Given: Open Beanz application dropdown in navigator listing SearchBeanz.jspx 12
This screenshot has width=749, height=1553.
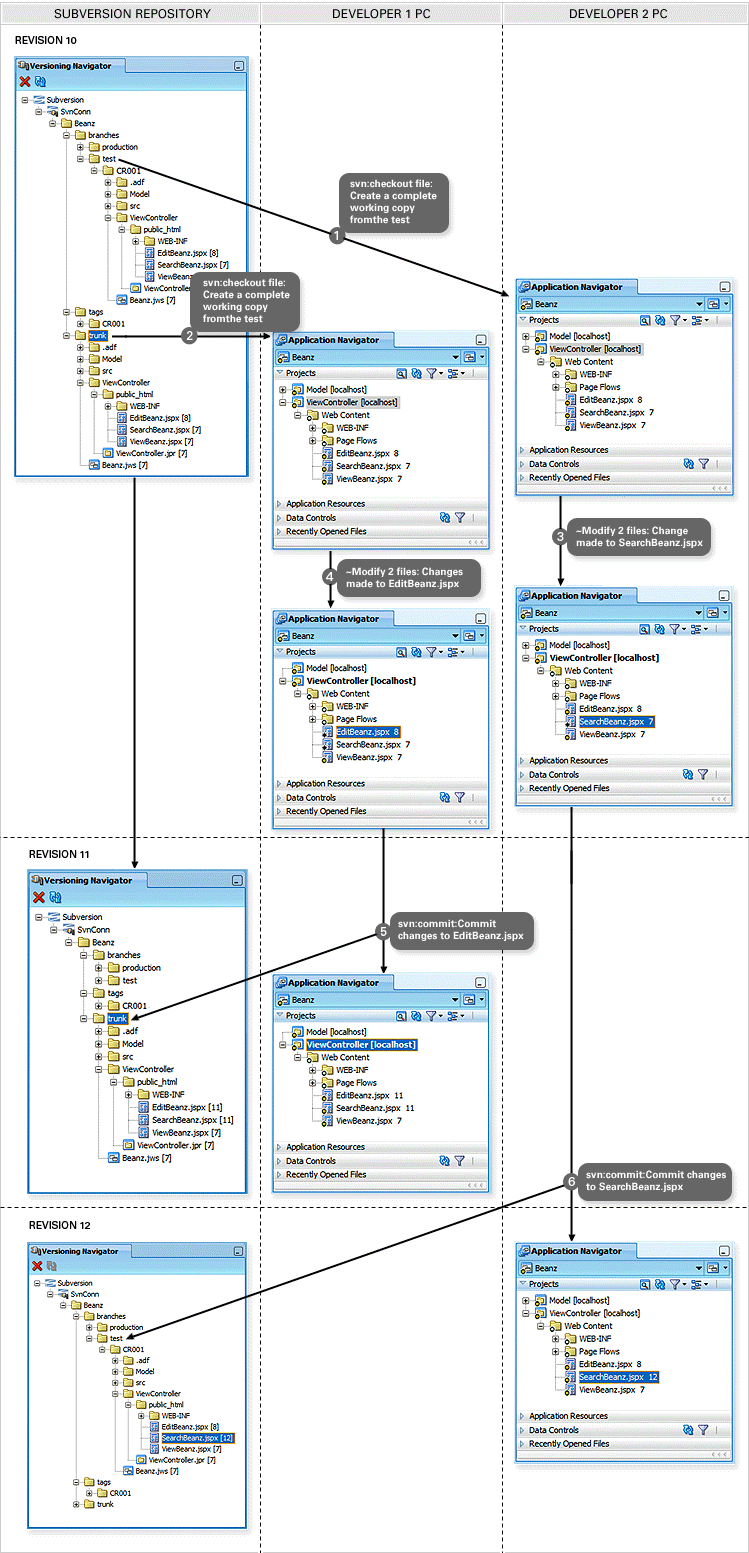Looking at the screenshot, I should [x=699, y=1268].
